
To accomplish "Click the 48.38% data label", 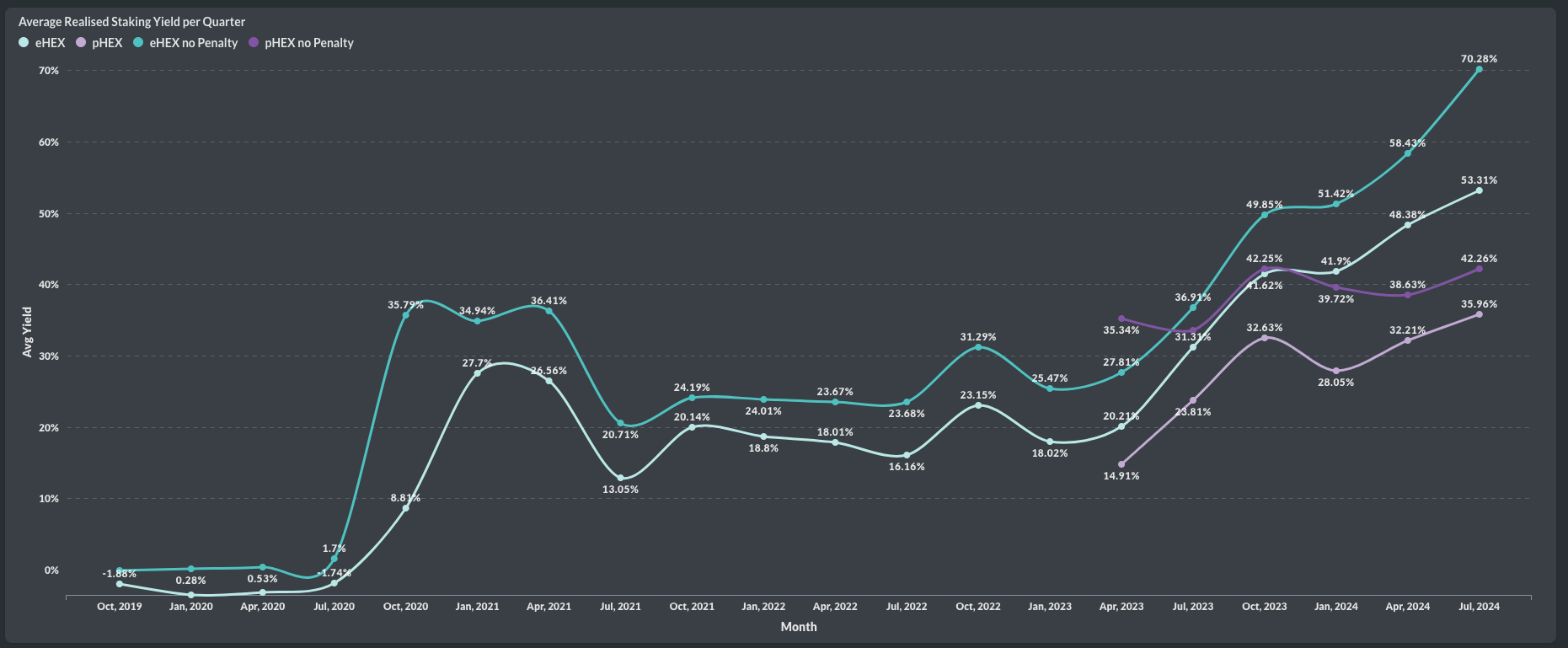I will (1408, 215).
